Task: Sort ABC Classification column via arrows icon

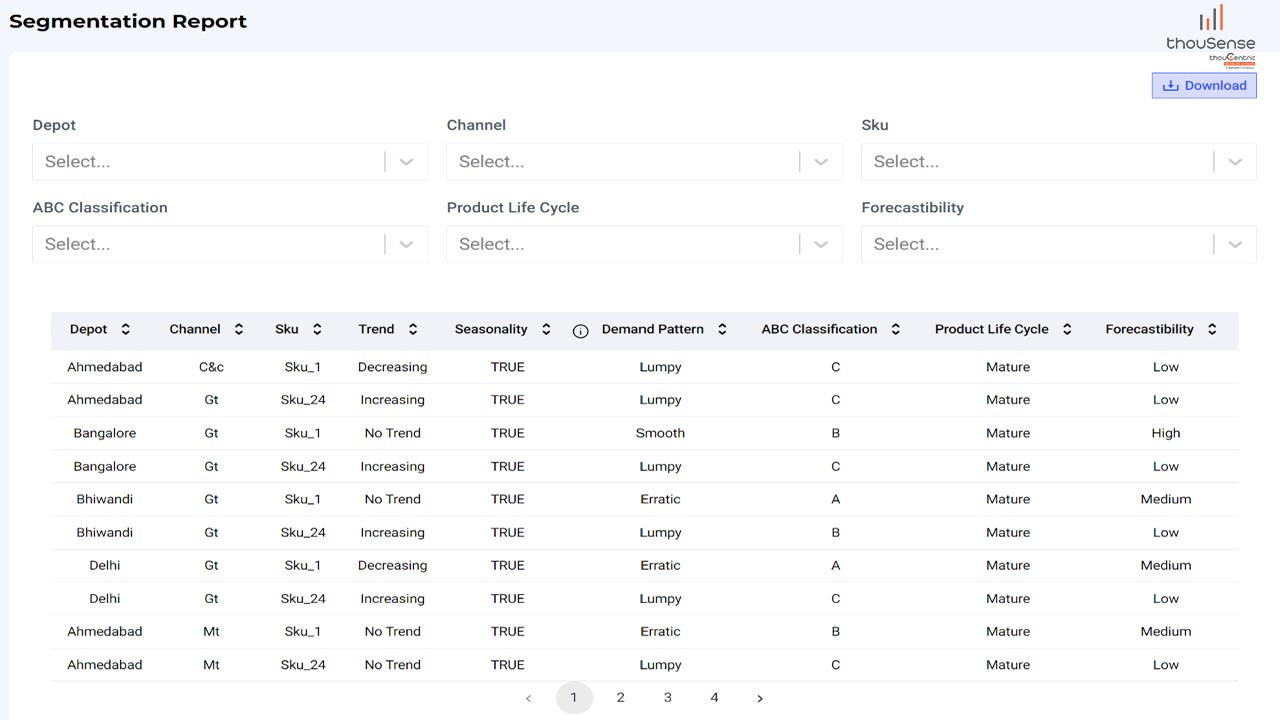Action: click(896, 329)
